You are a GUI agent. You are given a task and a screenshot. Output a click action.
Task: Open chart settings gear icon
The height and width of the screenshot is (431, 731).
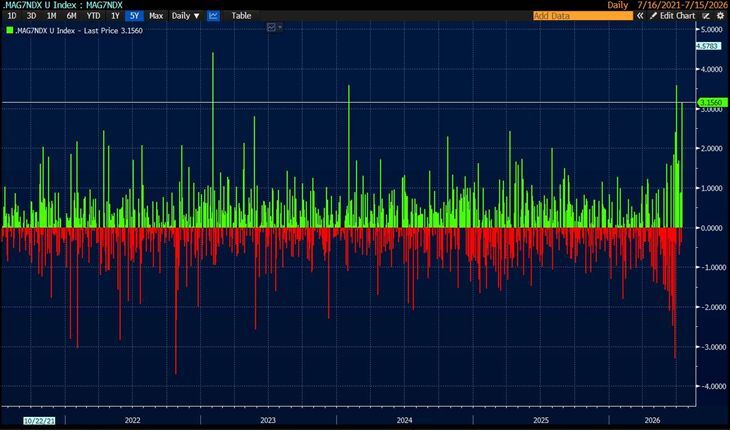(x=720, y=16)
